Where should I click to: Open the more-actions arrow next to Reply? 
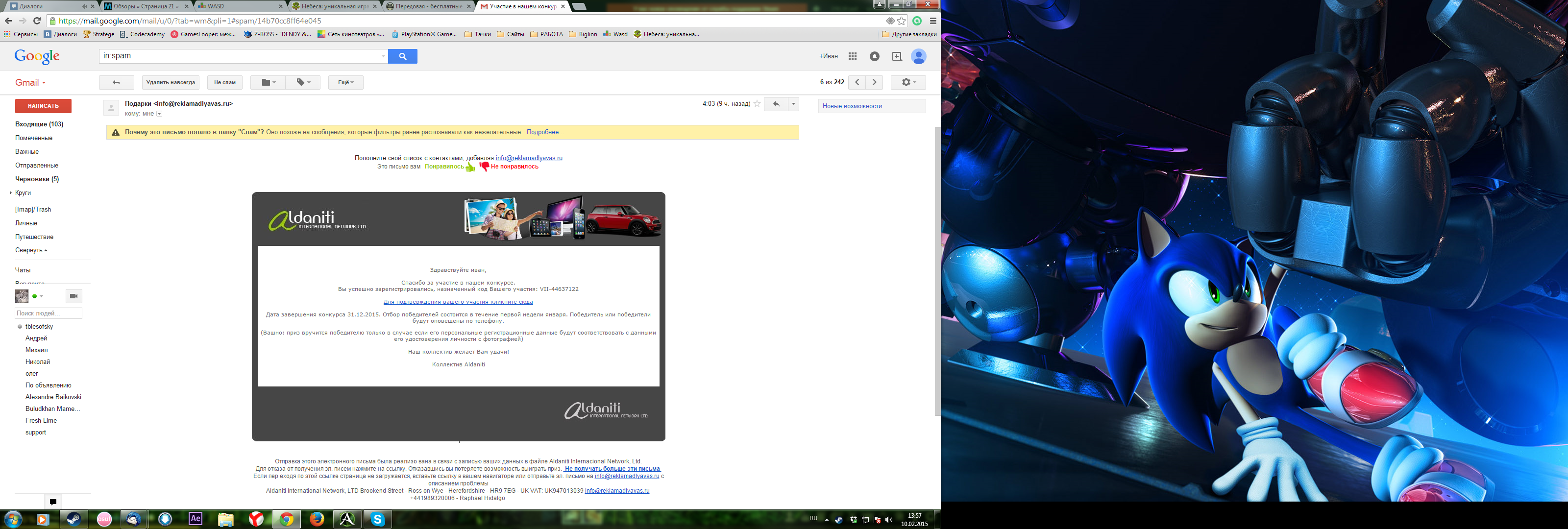[x=793, y=103]
